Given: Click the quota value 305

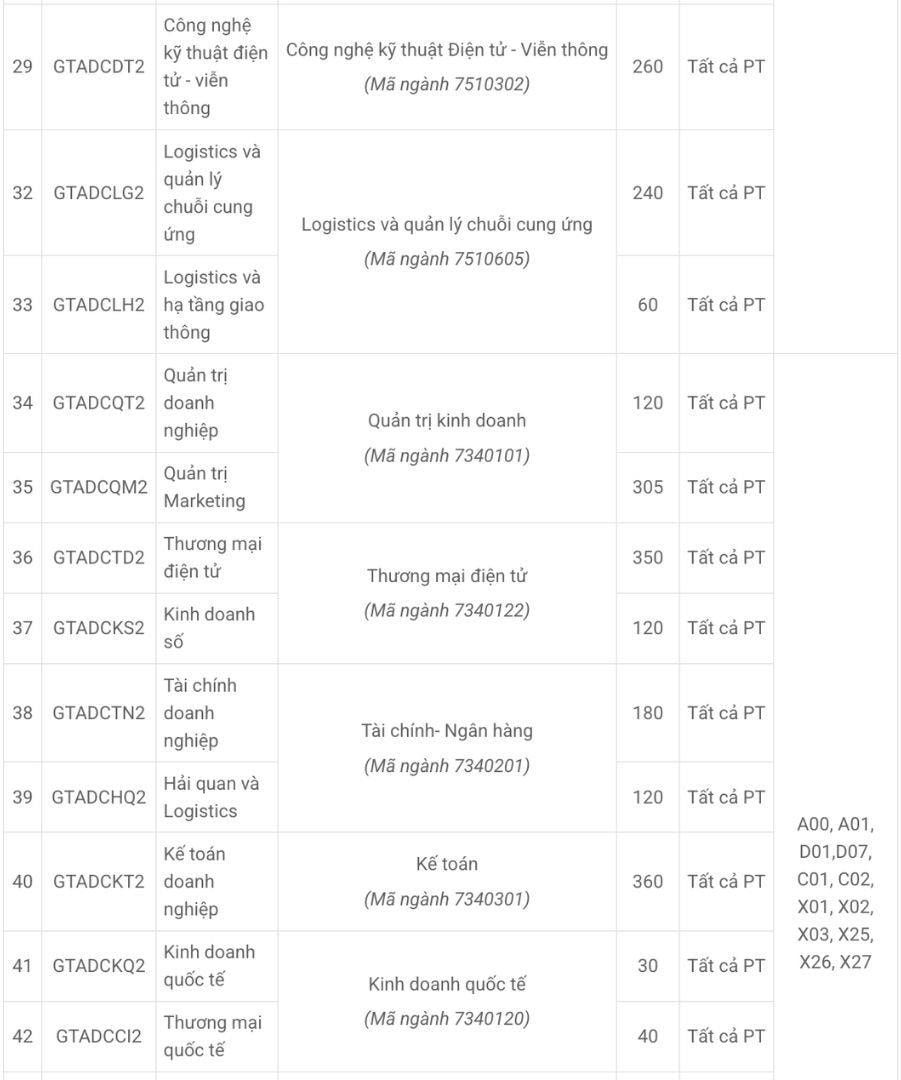Looking at the screenshot, I should [x=647, y=487].
